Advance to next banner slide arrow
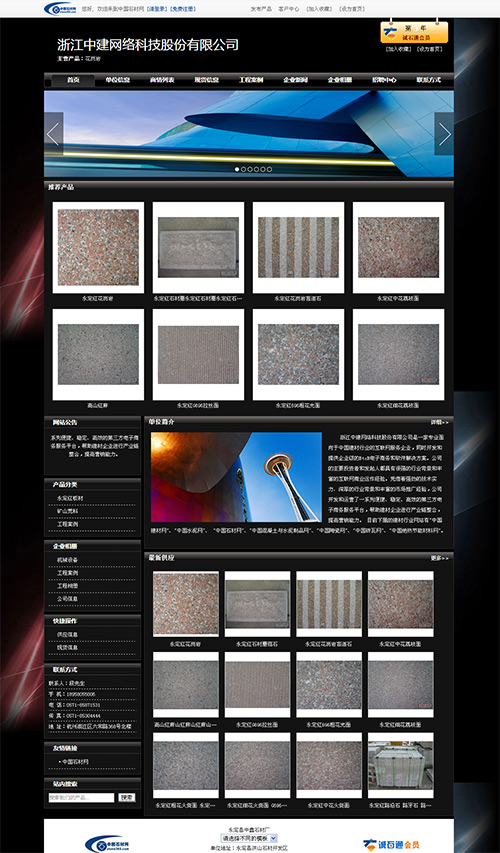This screenshot has height=853, width=500. (x=444, y=134)
